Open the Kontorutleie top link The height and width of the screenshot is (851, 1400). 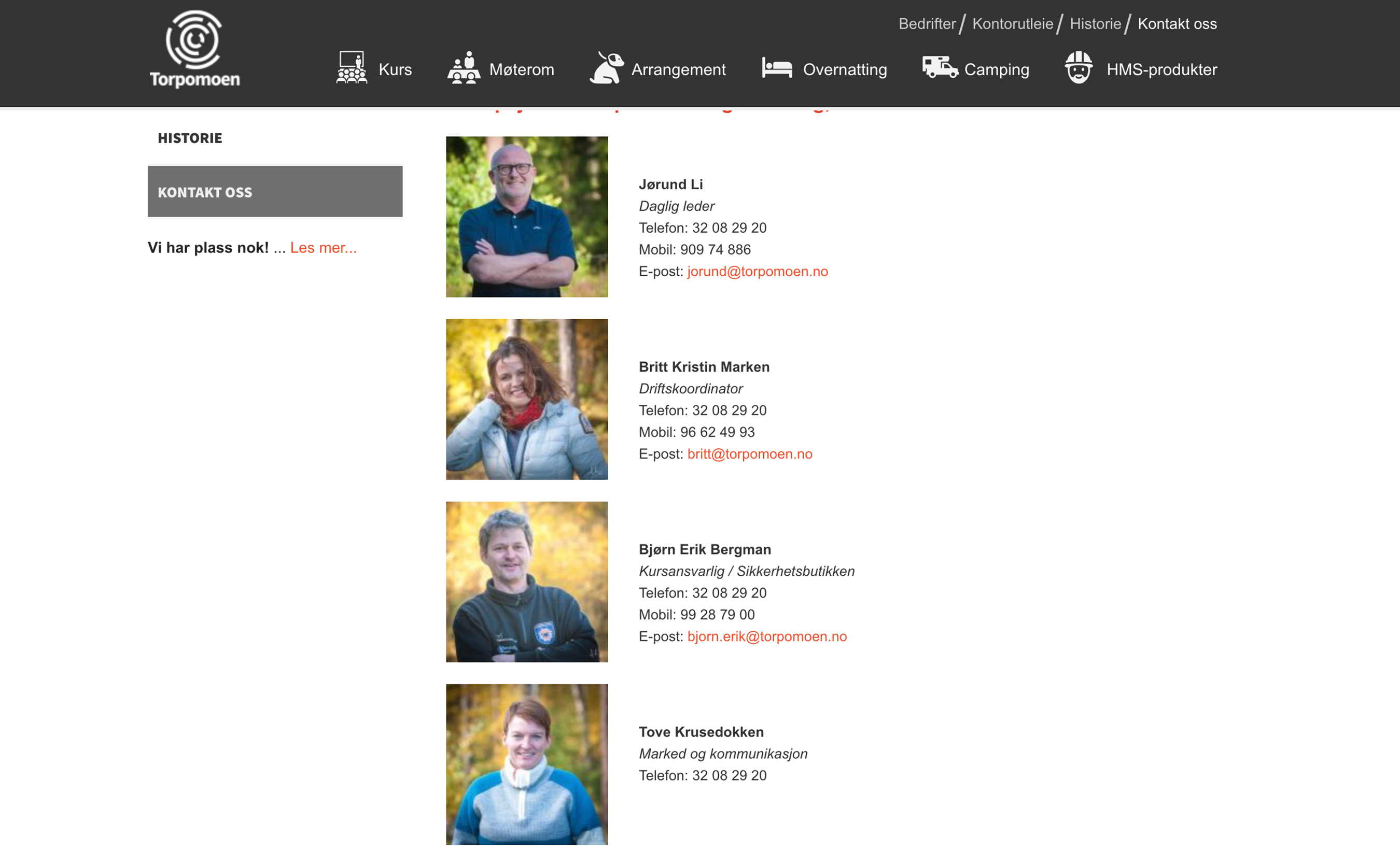[x=1013, y=24]
